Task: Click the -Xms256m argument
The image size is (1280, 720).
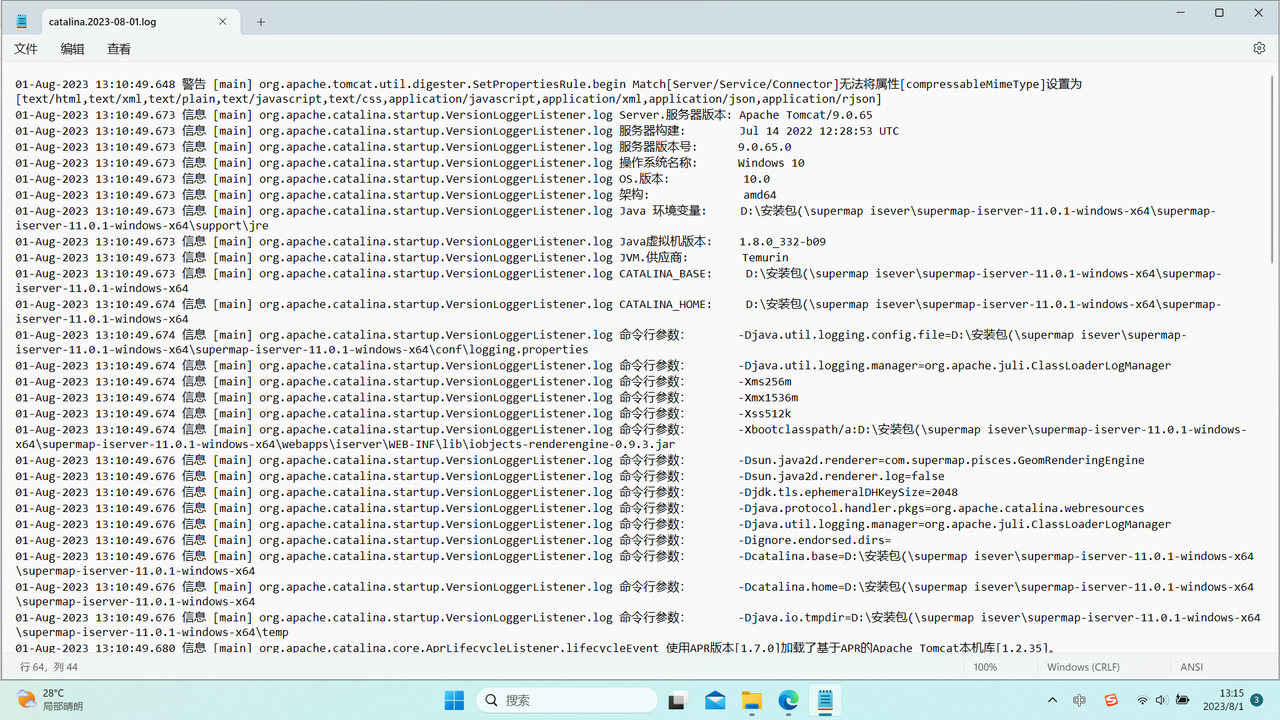Action: click(765, 382)
